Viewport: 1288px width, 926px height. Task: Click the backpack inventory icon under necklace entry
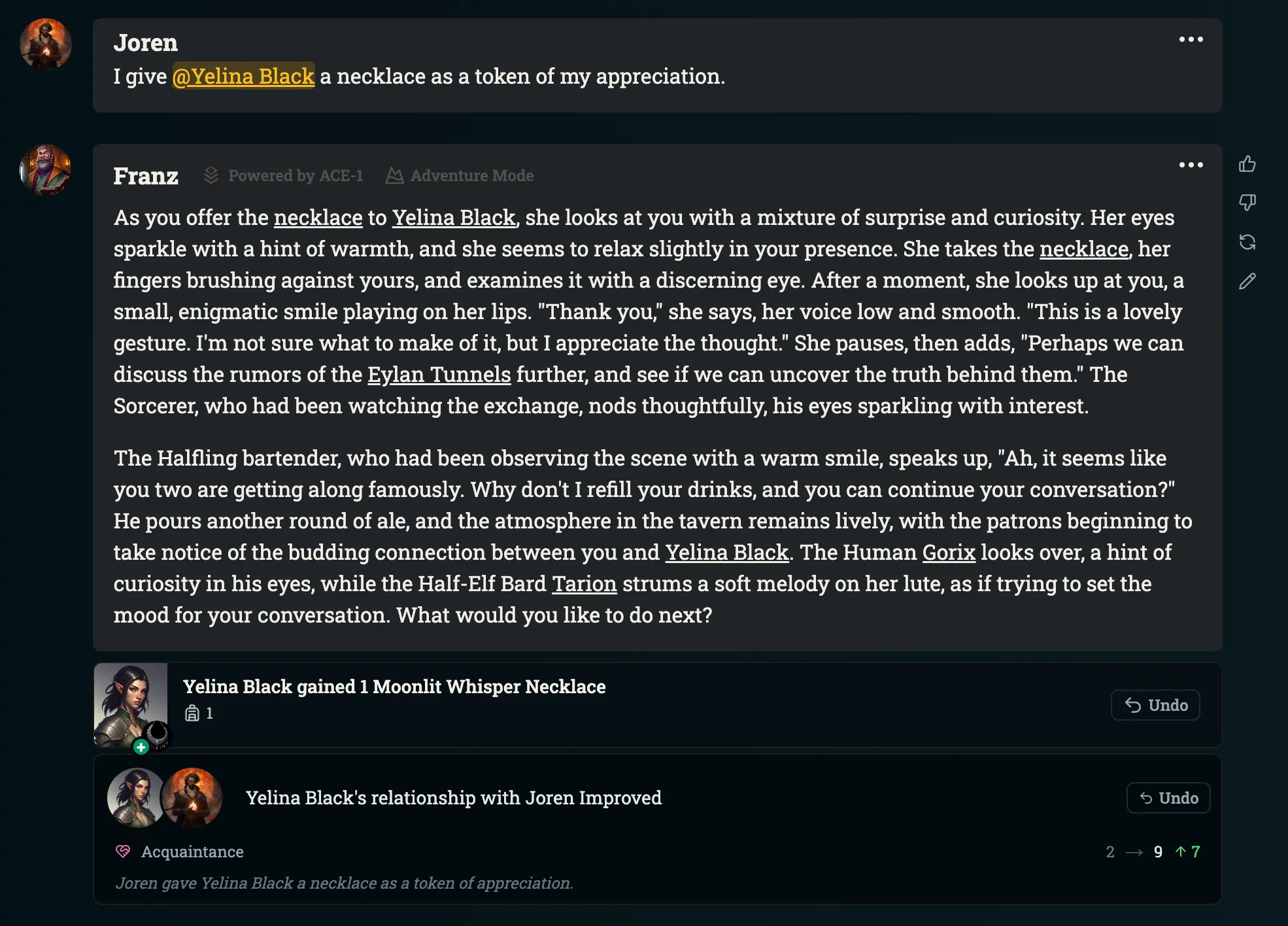click(192, 713)
